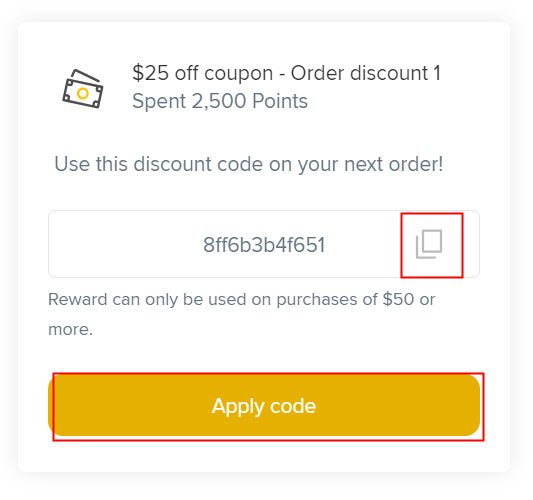Click 'Use this discount code on your next order!'
This screenshot has height=500, width=533.
(x=249, y=164)
